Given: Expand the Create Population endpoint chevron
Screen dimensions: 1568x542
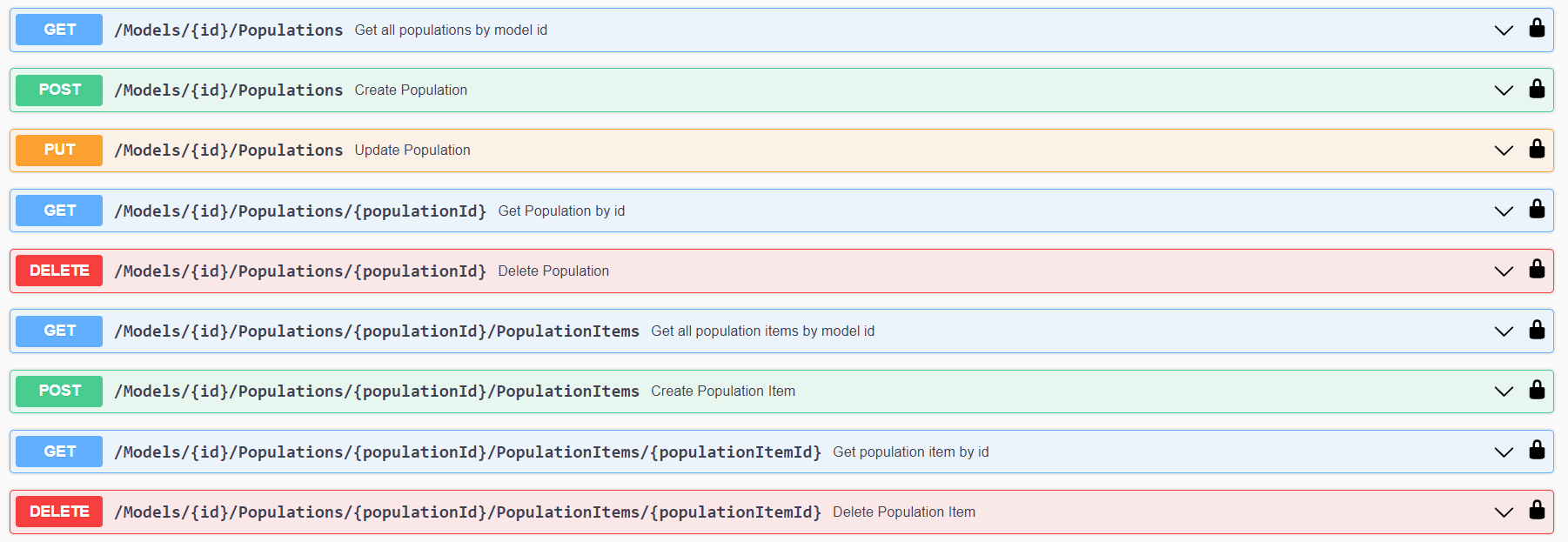Looking at the screenshot, I should tap(1504, 90).
